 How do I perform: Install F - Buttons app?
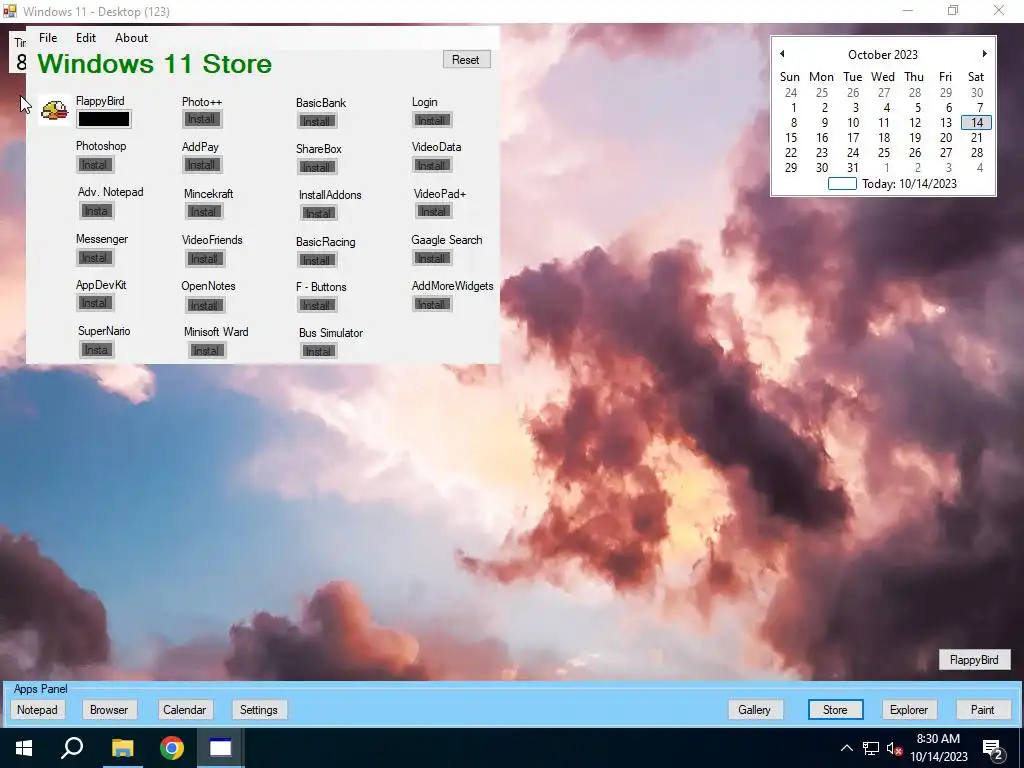click(317, 305)
